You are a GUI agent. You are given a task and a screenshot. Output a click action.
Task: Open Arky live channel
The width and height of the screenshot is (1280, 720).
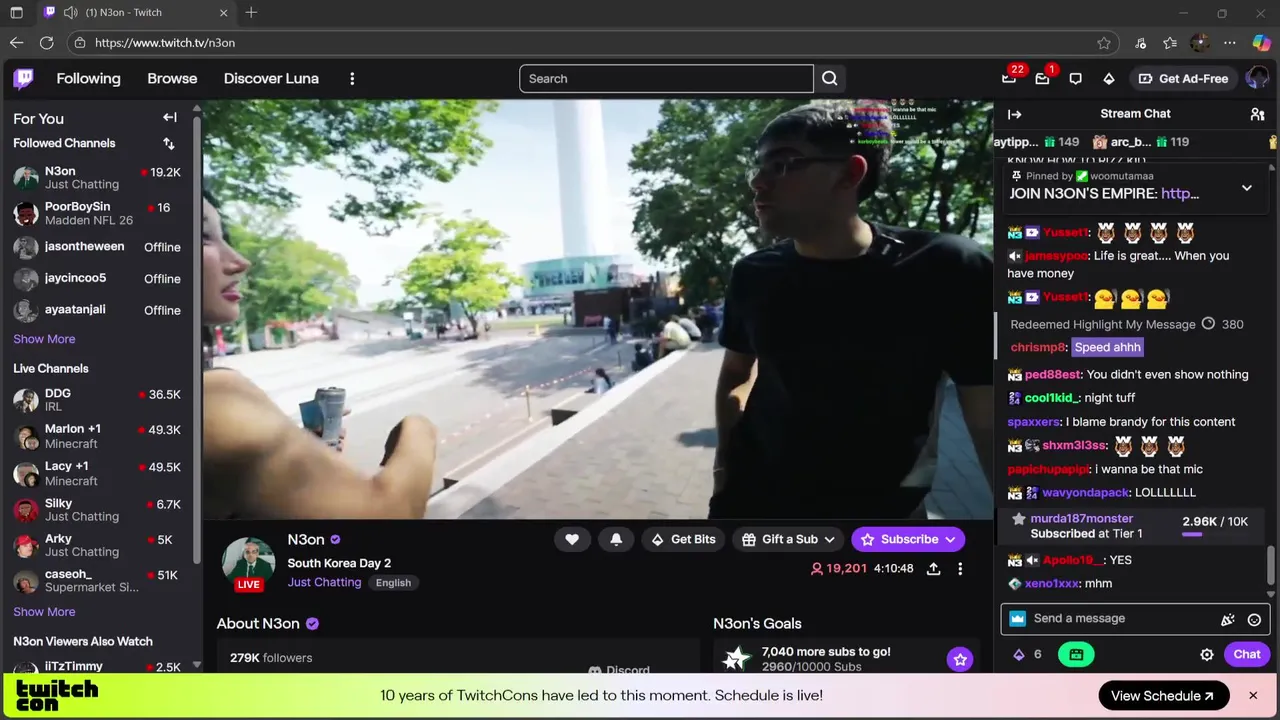pos(97,545)
